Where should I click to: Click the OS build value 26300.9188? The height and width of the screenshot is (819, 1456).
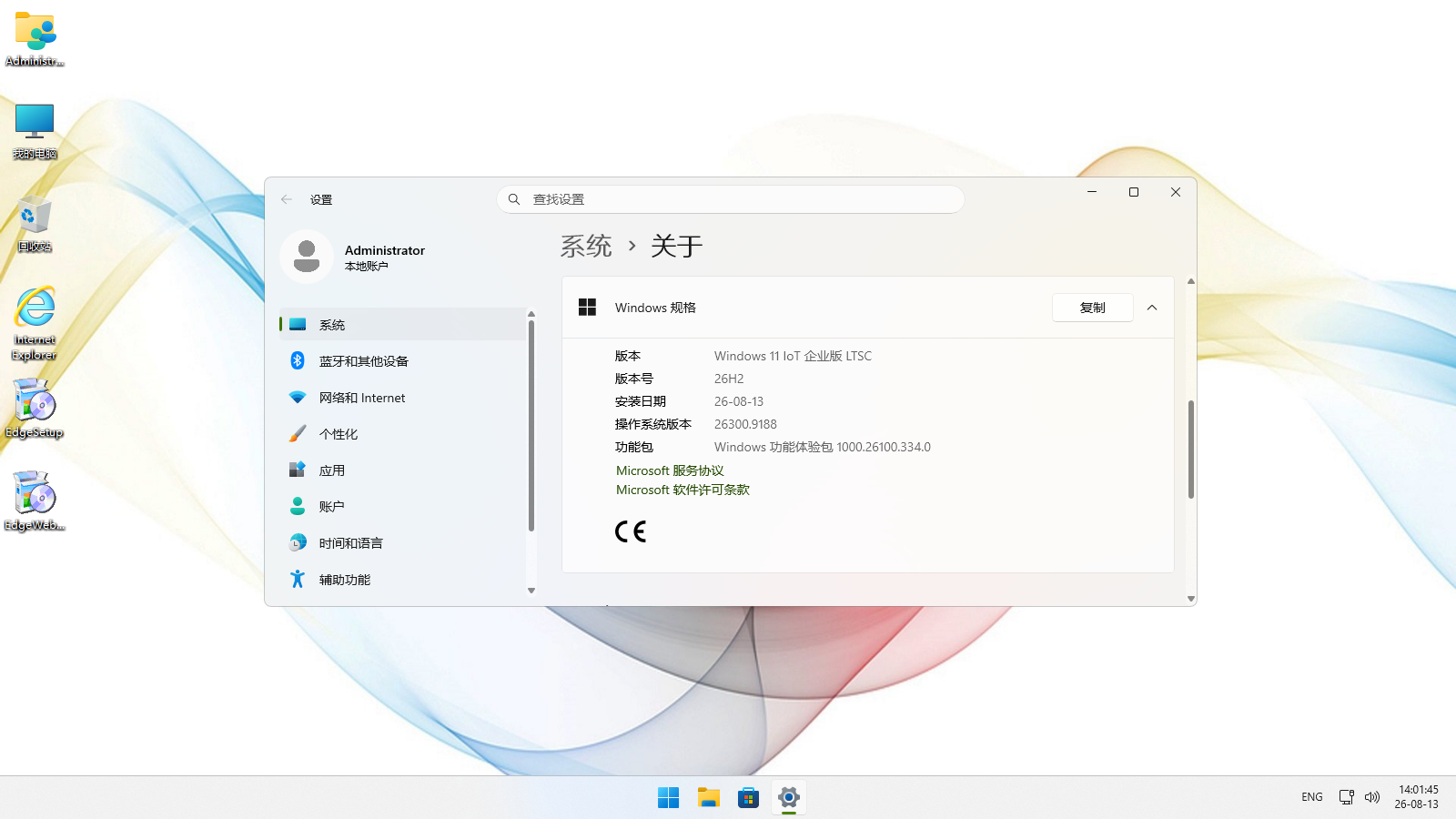745,424
